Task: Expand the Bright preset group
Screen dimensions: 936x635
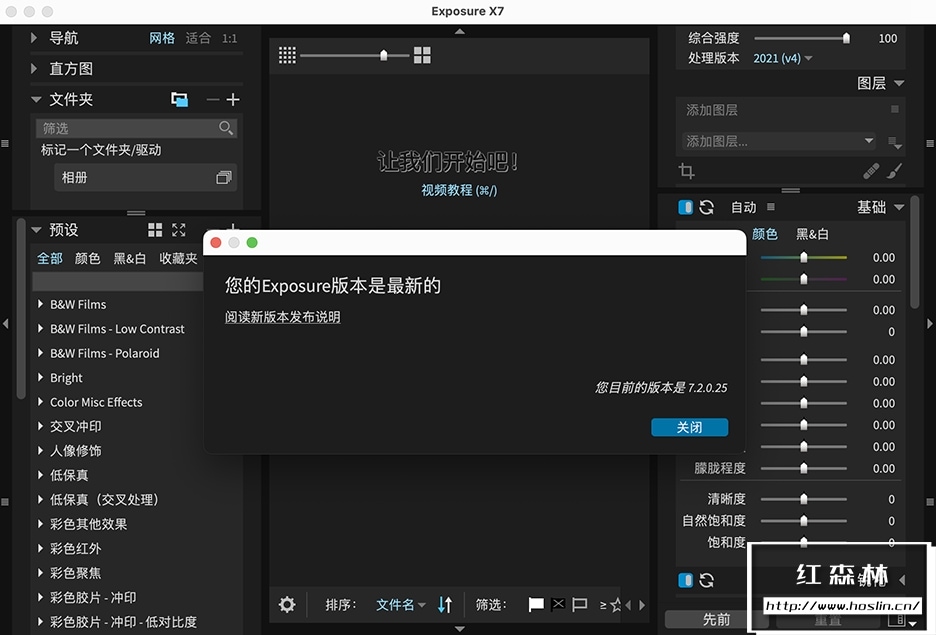Action: pos(41,378)
